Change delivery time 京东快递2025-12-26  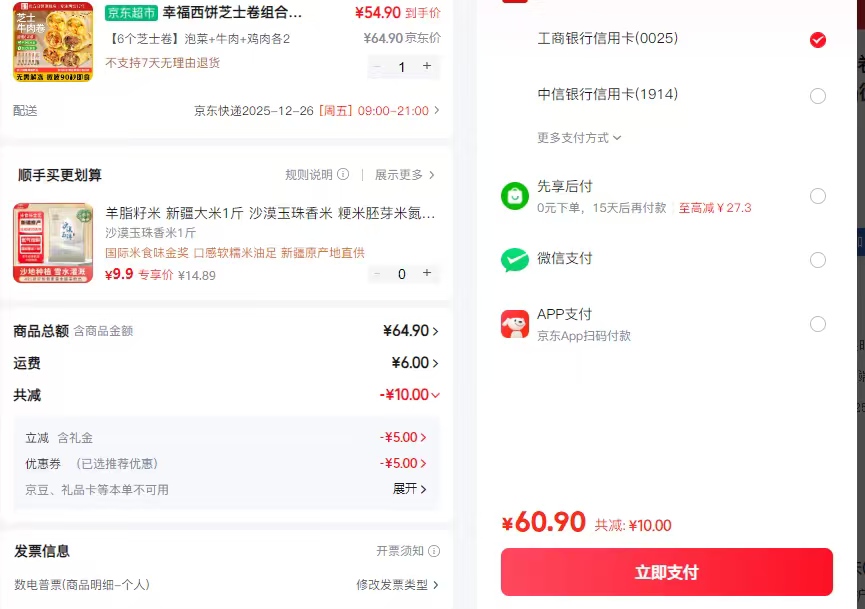pyautogui.click(x=316, y=111)
